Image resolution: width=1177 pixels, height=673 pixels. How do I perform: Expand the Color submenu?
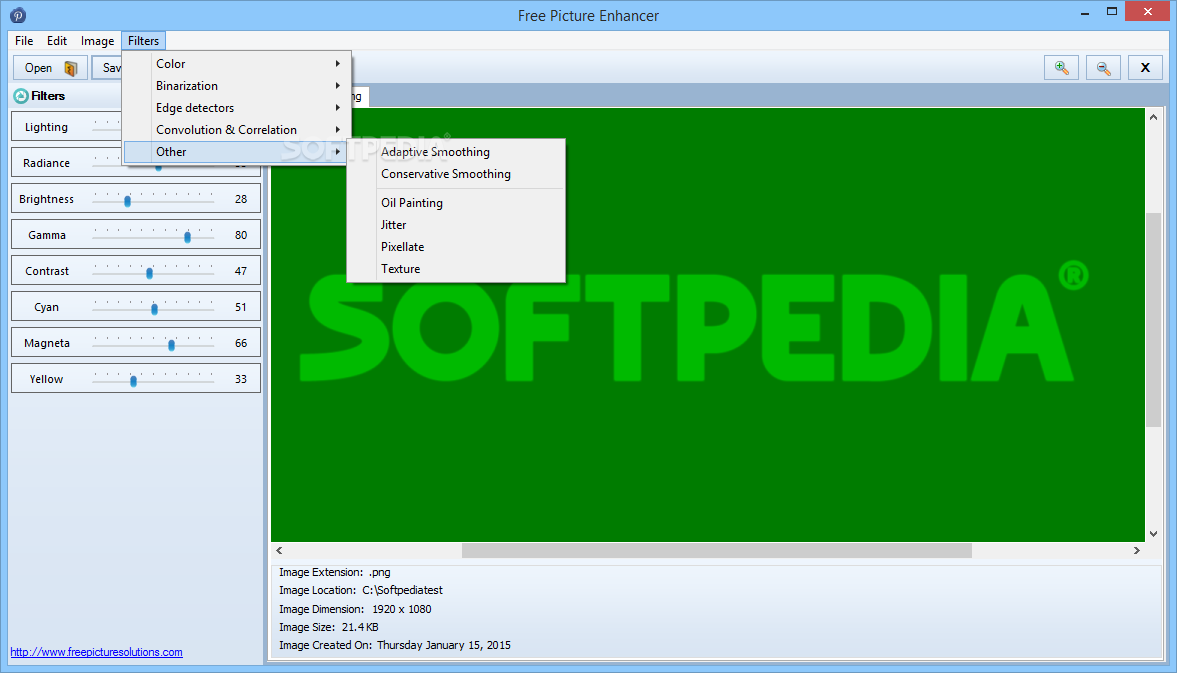(x=236, y=64)
